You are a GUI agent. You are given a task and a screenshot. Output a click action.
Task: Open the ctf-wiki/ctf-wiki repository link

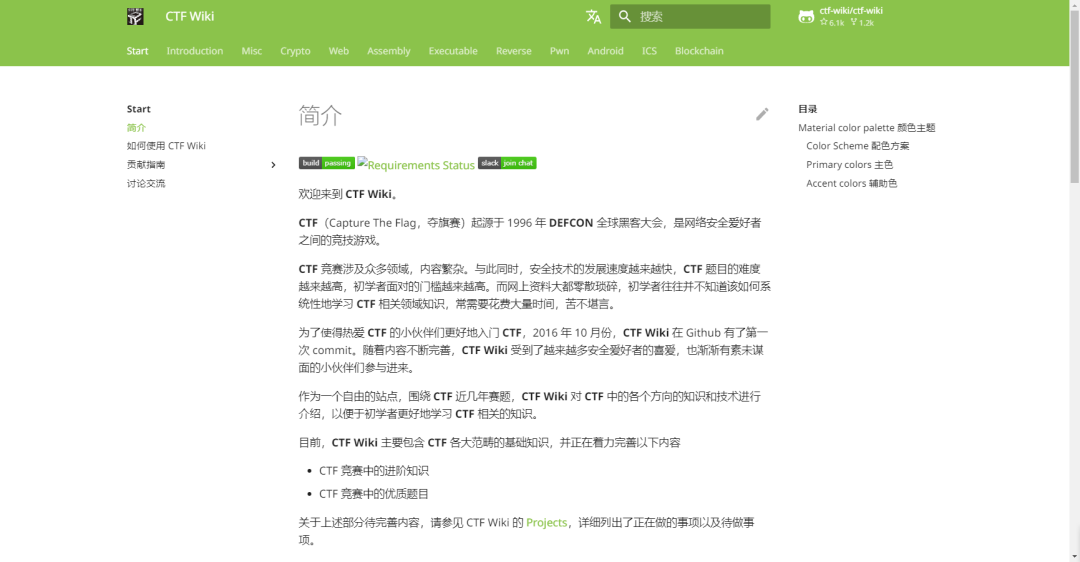pyautogui.click(x=841, y=17)
